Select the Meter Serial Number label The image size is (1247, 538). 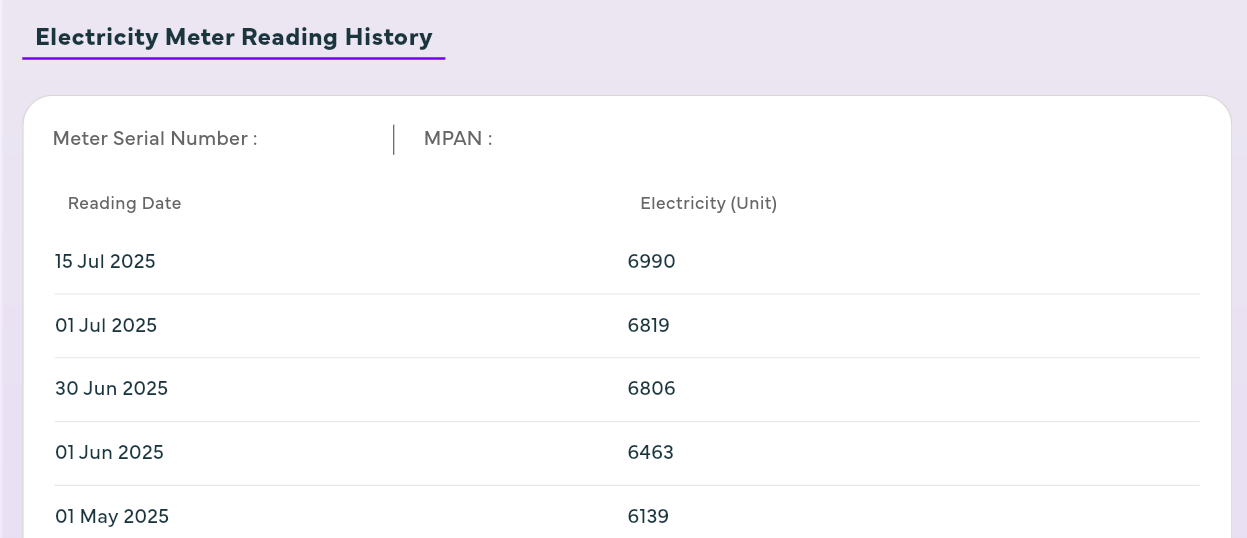[155, 139]
